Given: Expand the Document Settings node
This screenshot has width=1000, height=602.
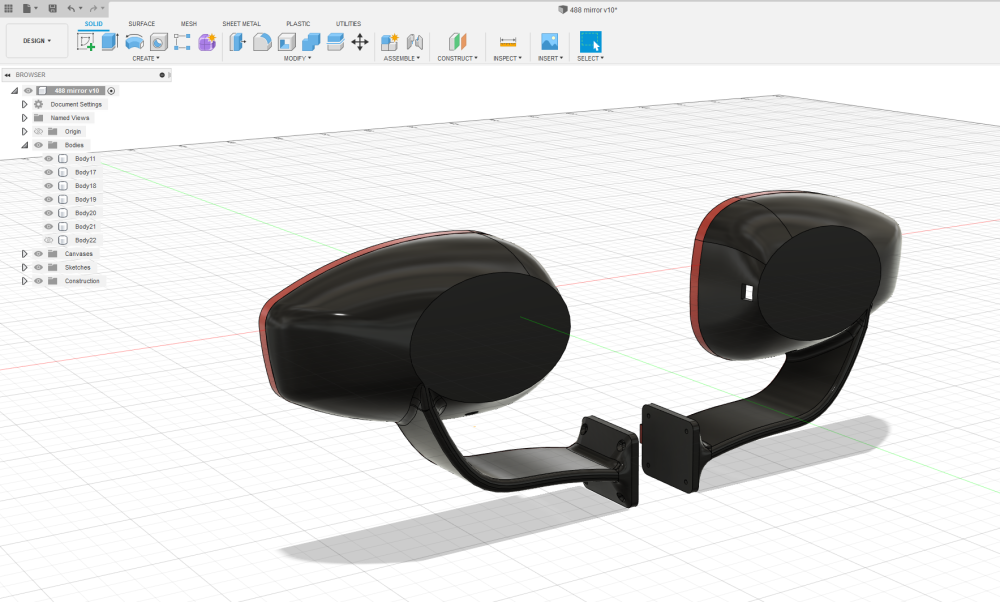Looking at the screenshot, I should tap(25, 104).
